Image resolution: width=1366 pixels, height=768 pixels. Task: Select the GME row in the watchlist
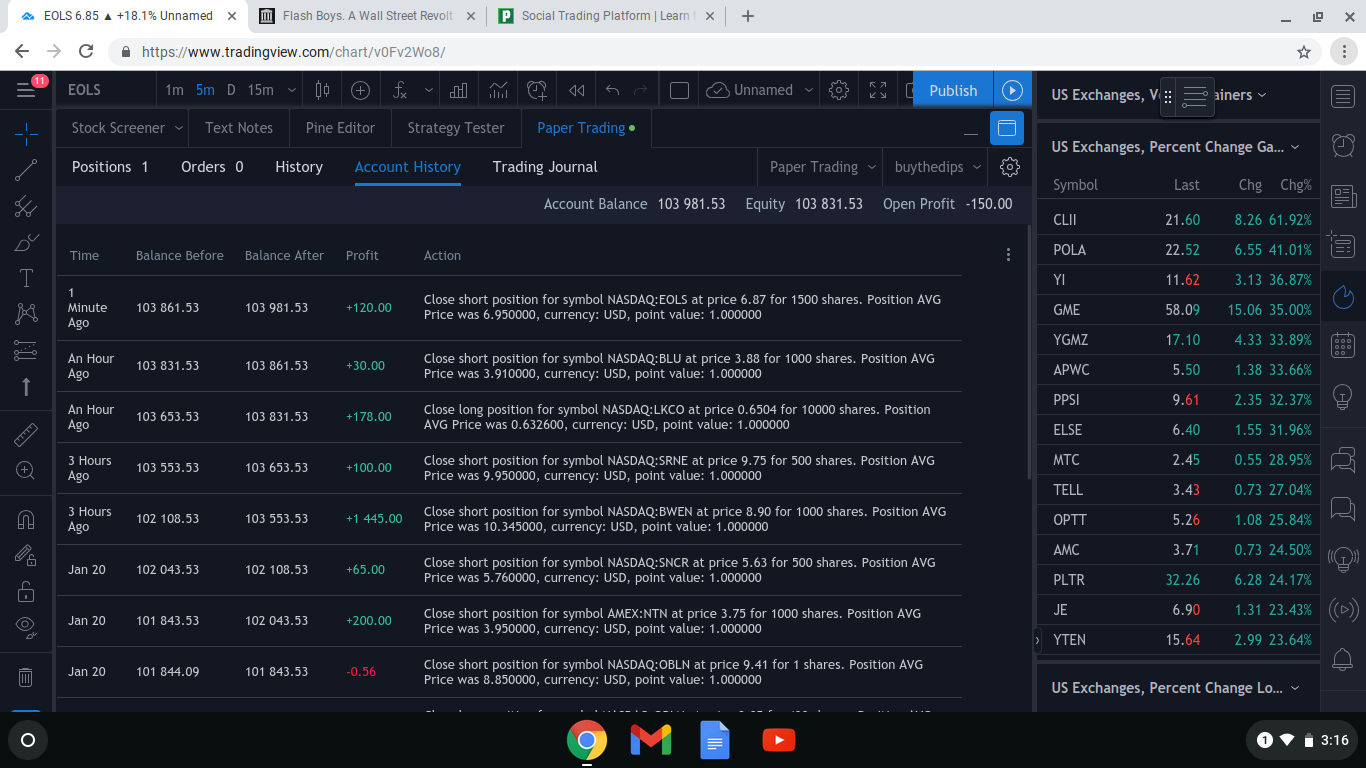(x=1180, y=310)
